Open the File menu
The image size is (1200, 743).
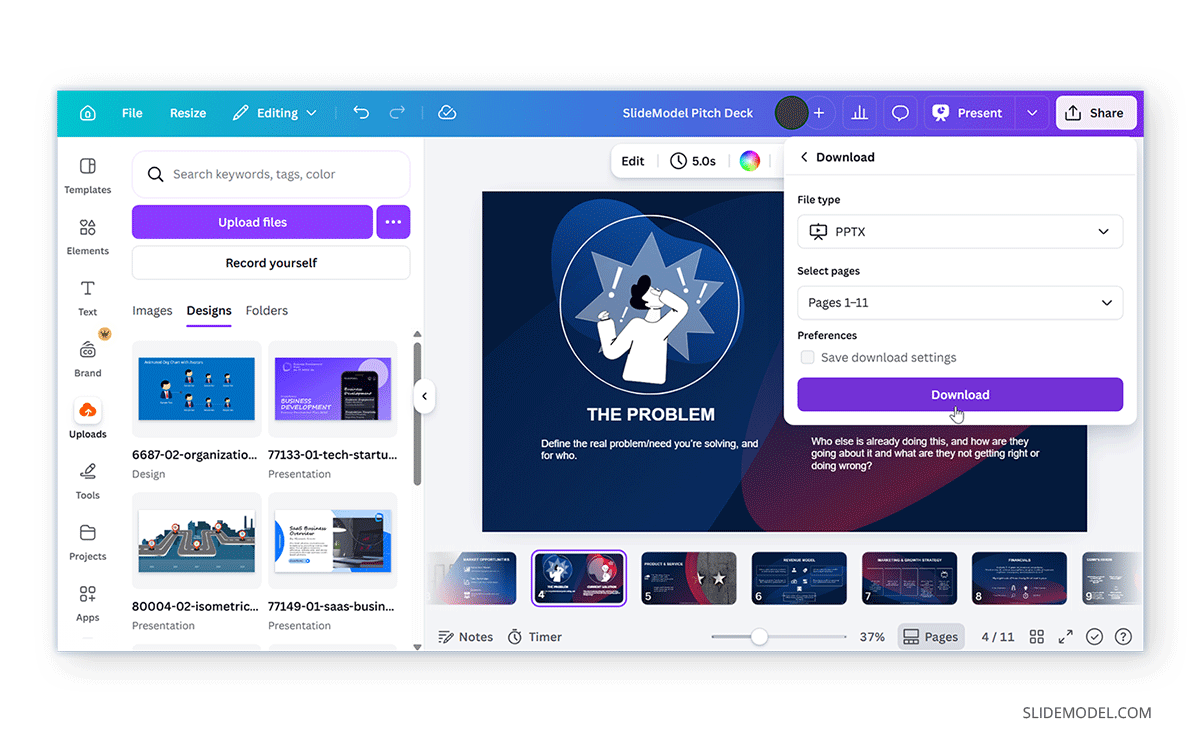click(x=131, y=113)
